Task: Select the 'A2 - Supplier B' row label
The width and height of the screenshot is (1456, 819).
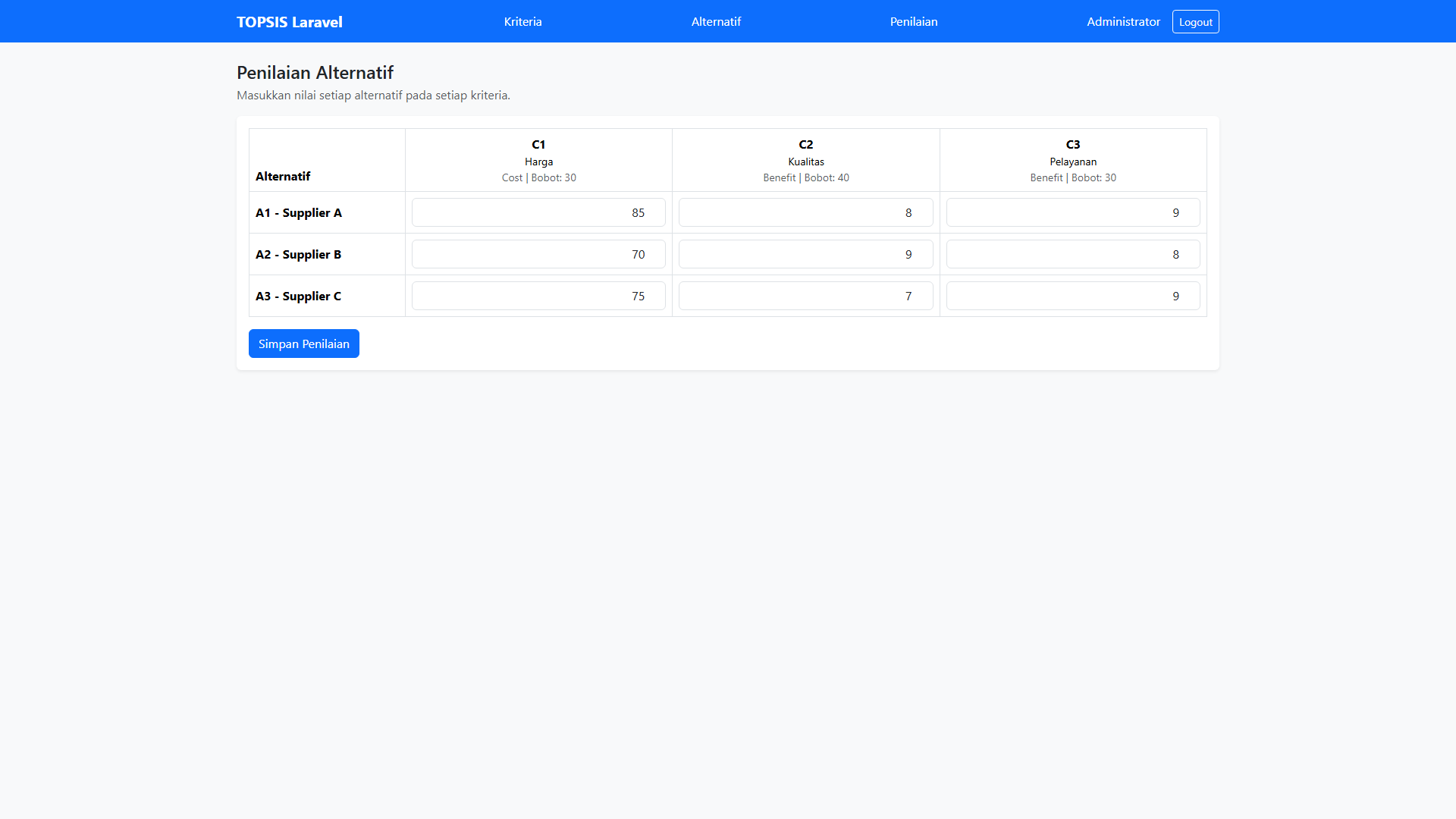Action: [298, 254]
